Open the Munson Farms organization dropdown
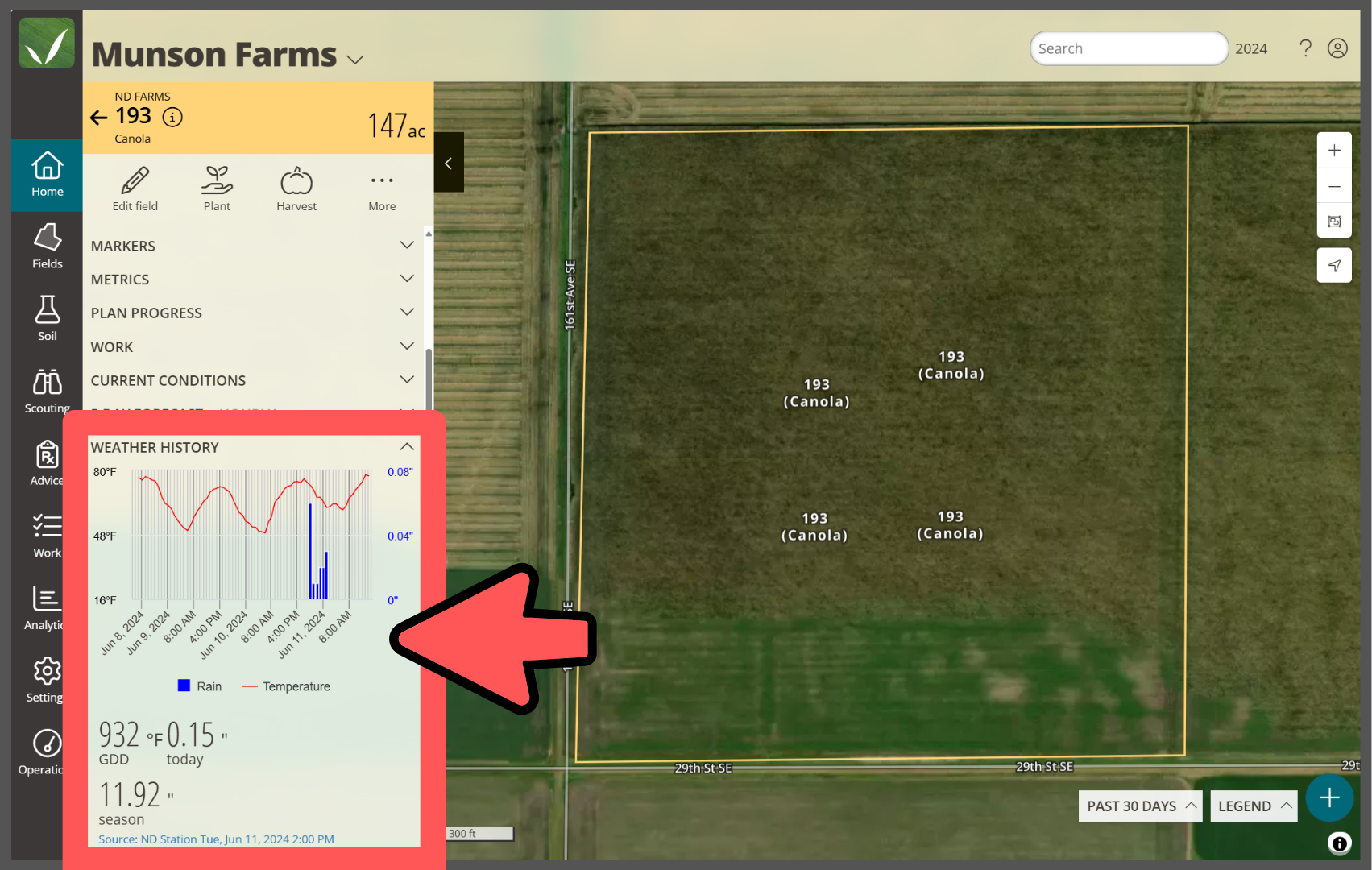The image size is (1372, 870). [355, 60]
